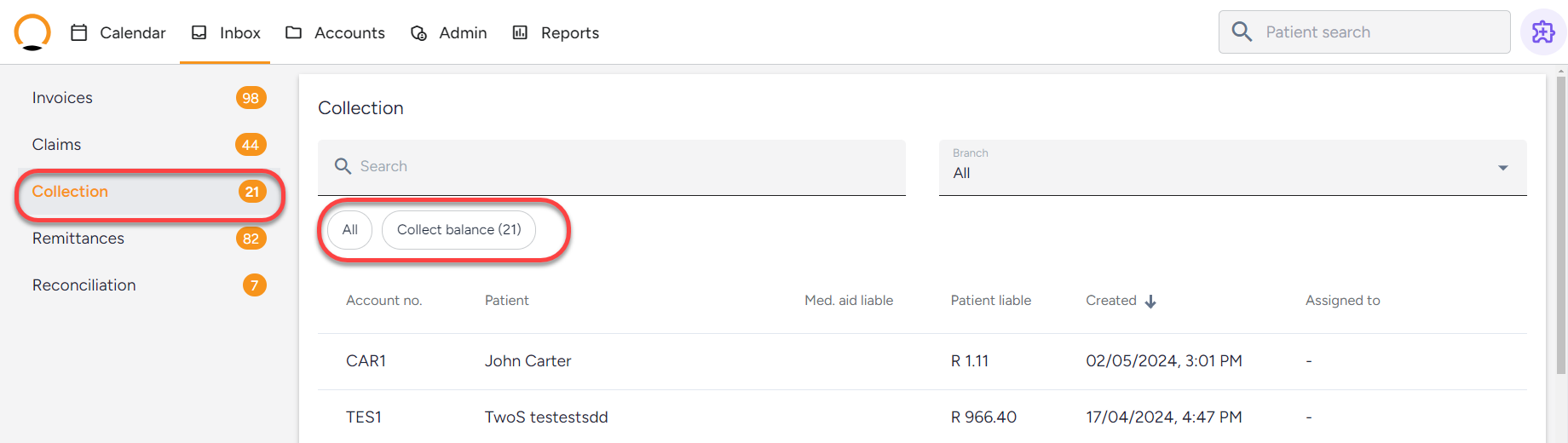Open the John Carter CAR1 row
1568x443 pixels.
pos(922,361)
